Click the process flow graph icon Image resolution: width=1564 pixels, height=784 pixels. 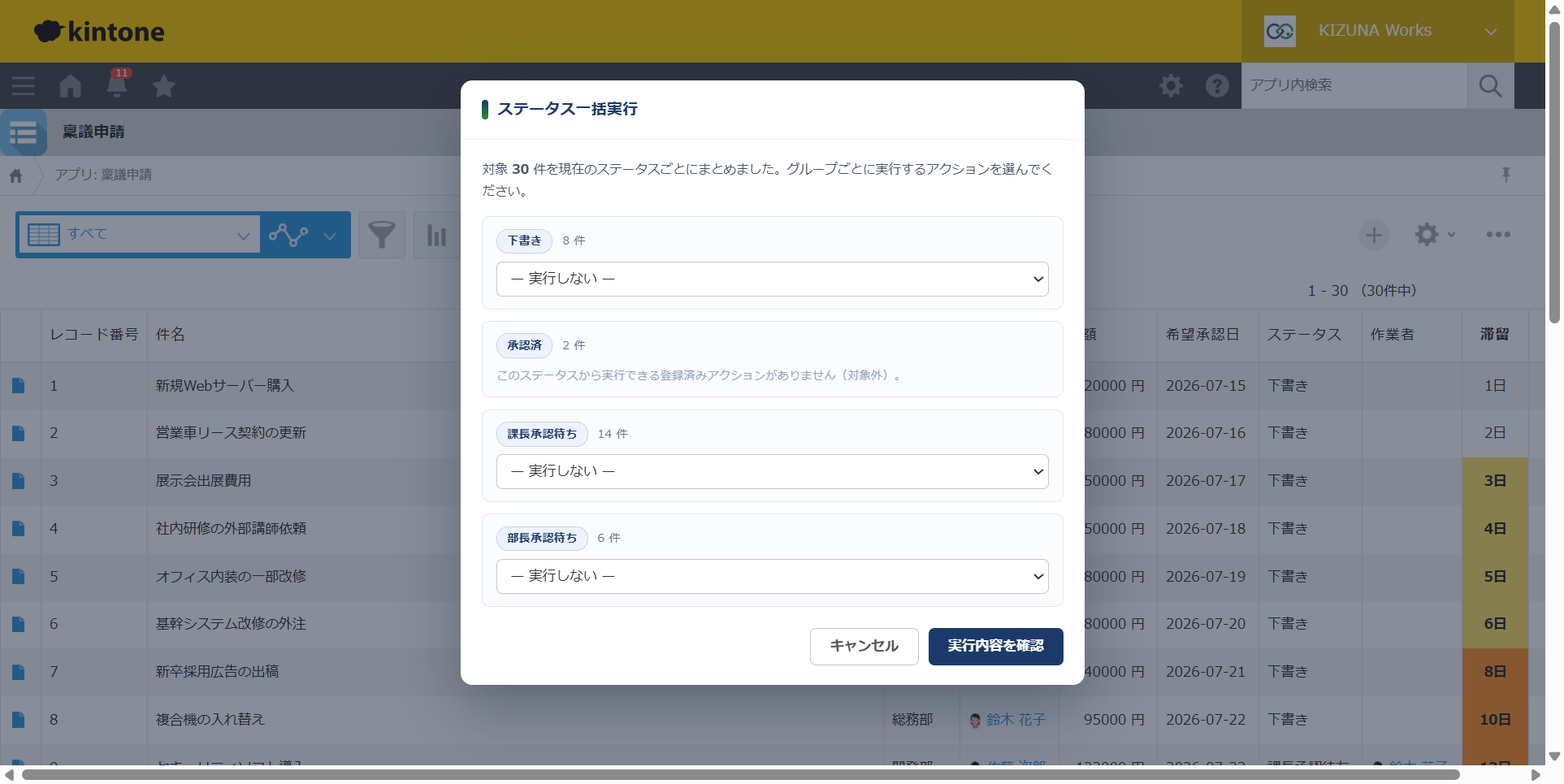pyautogui.click(x=288, y=235)
